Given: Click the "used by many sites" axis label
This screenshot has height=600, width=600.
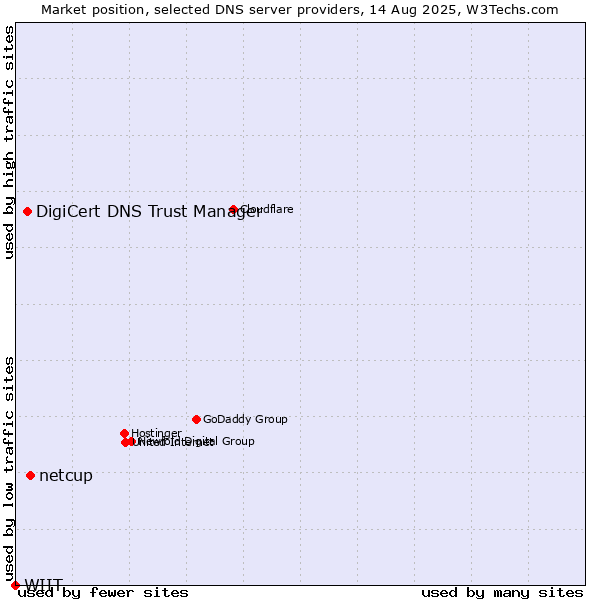Looking at the screenshot, I should click(502, 593).
